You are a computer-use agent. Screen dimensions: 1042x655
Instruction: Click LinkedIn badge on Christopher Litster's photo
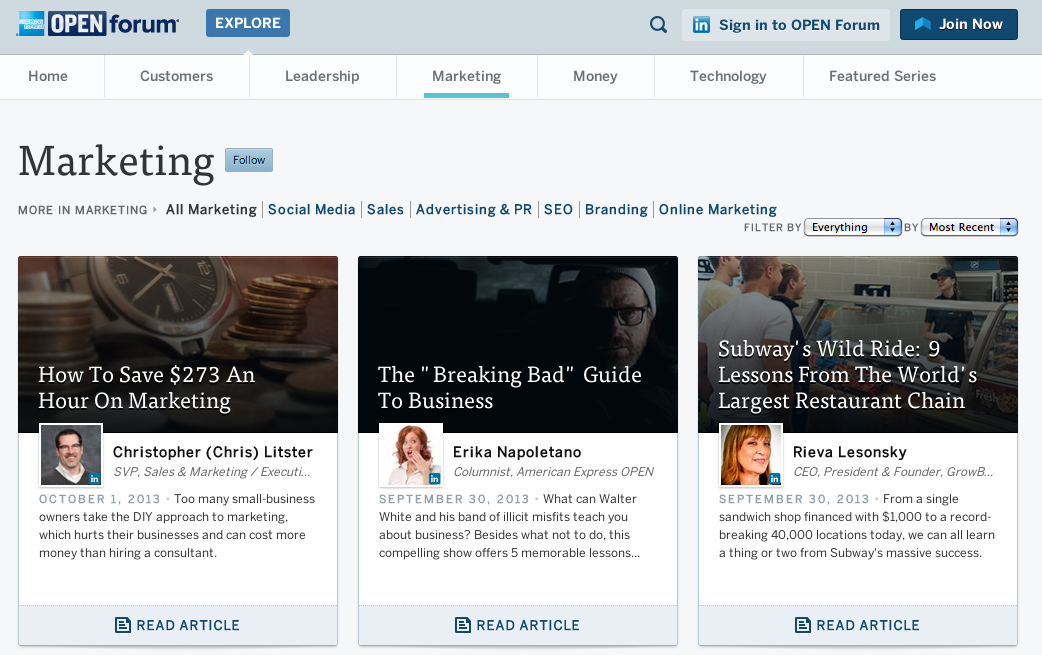tap(94, 478)
